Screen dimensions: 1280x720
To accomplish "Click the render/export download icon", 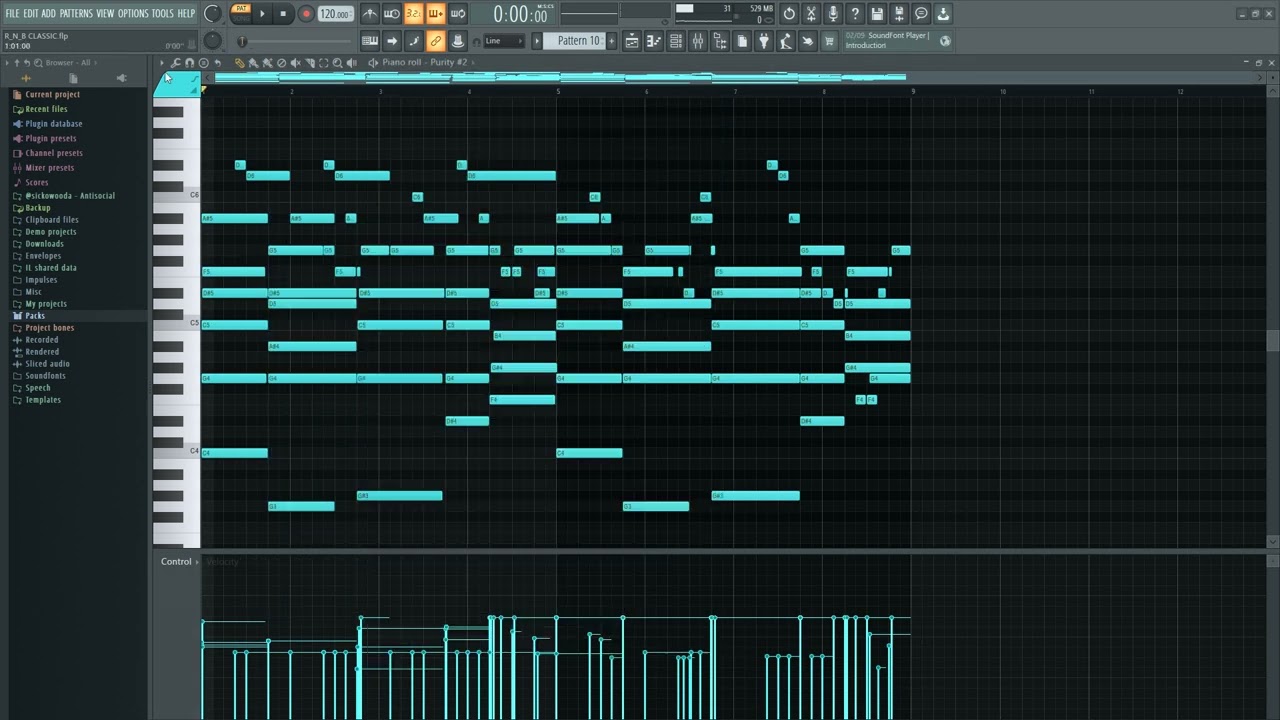I will click(943, 14).
